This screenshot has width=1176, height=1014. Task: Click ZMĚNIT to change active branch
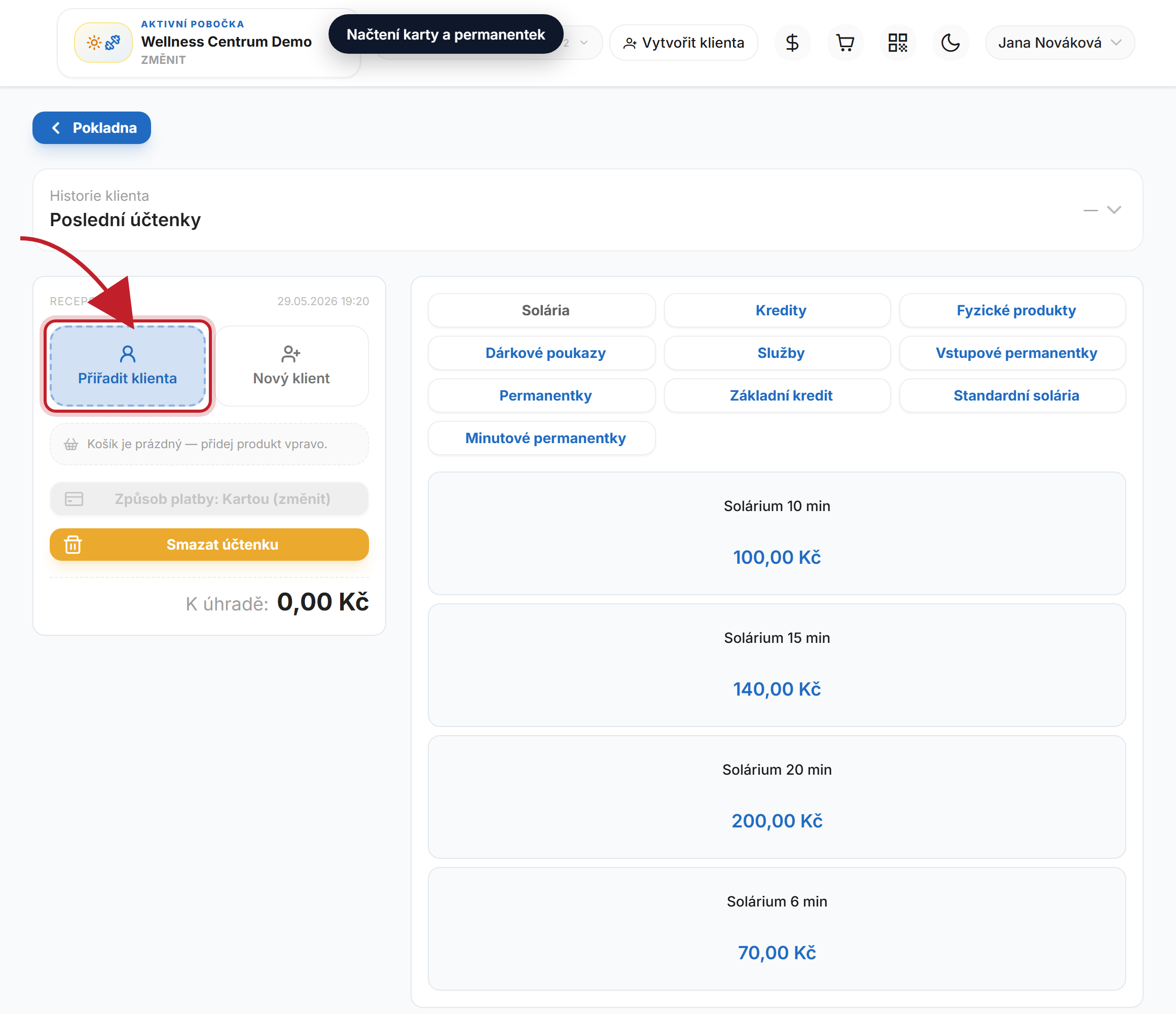(x=163, y=60)
